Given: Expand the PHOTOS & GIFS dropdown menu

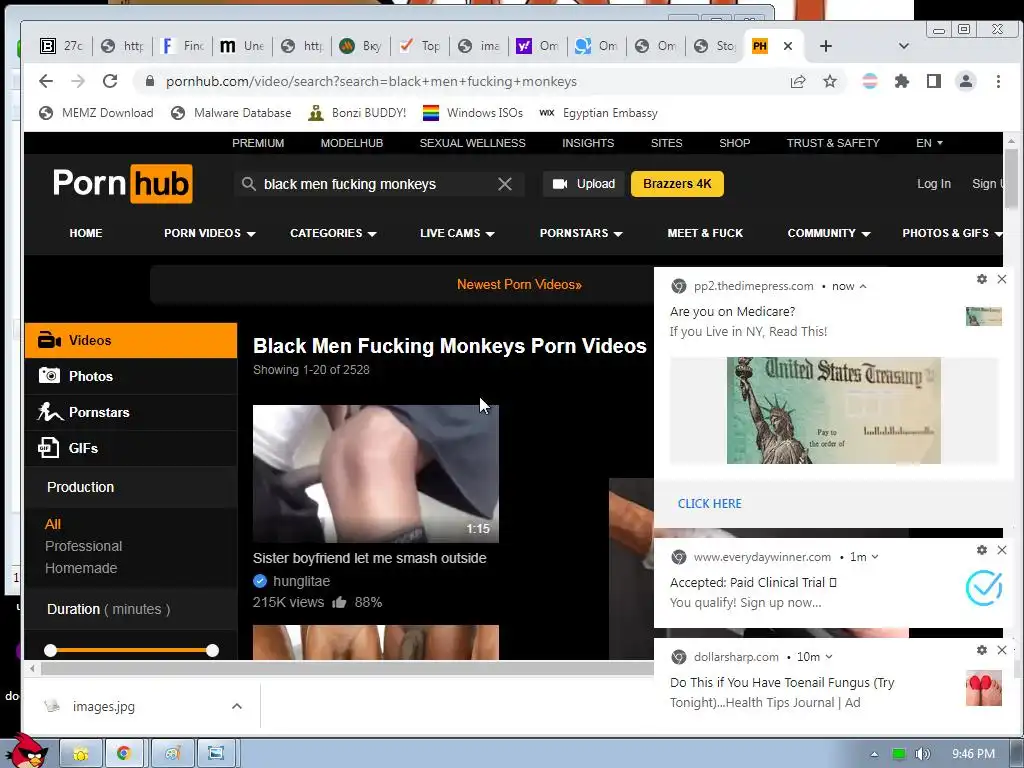Looking at the screenshot, I should point(952,233).
